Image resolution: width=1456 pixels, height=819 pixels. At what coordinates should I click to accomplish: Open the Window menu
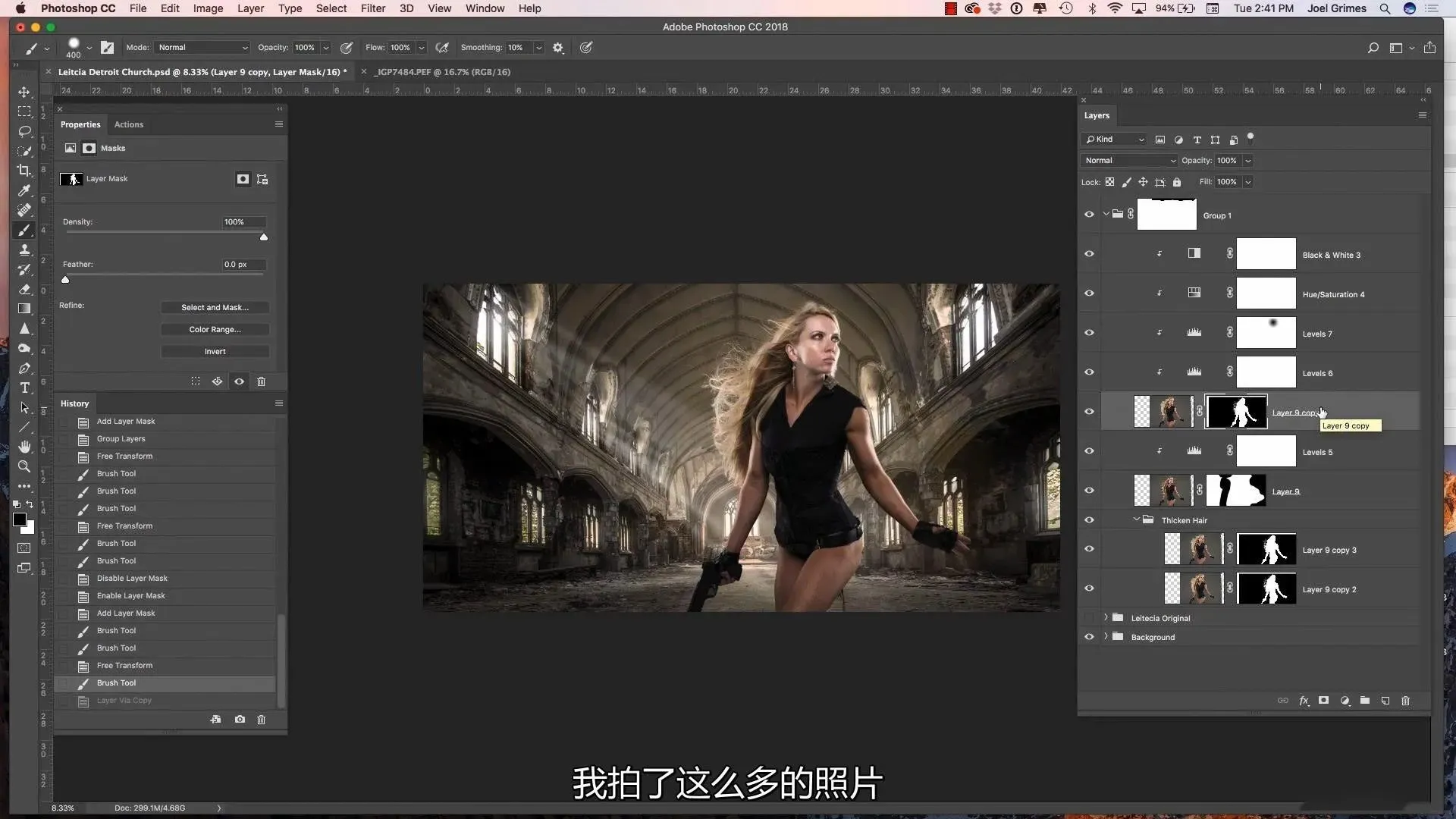coord(485,8)
